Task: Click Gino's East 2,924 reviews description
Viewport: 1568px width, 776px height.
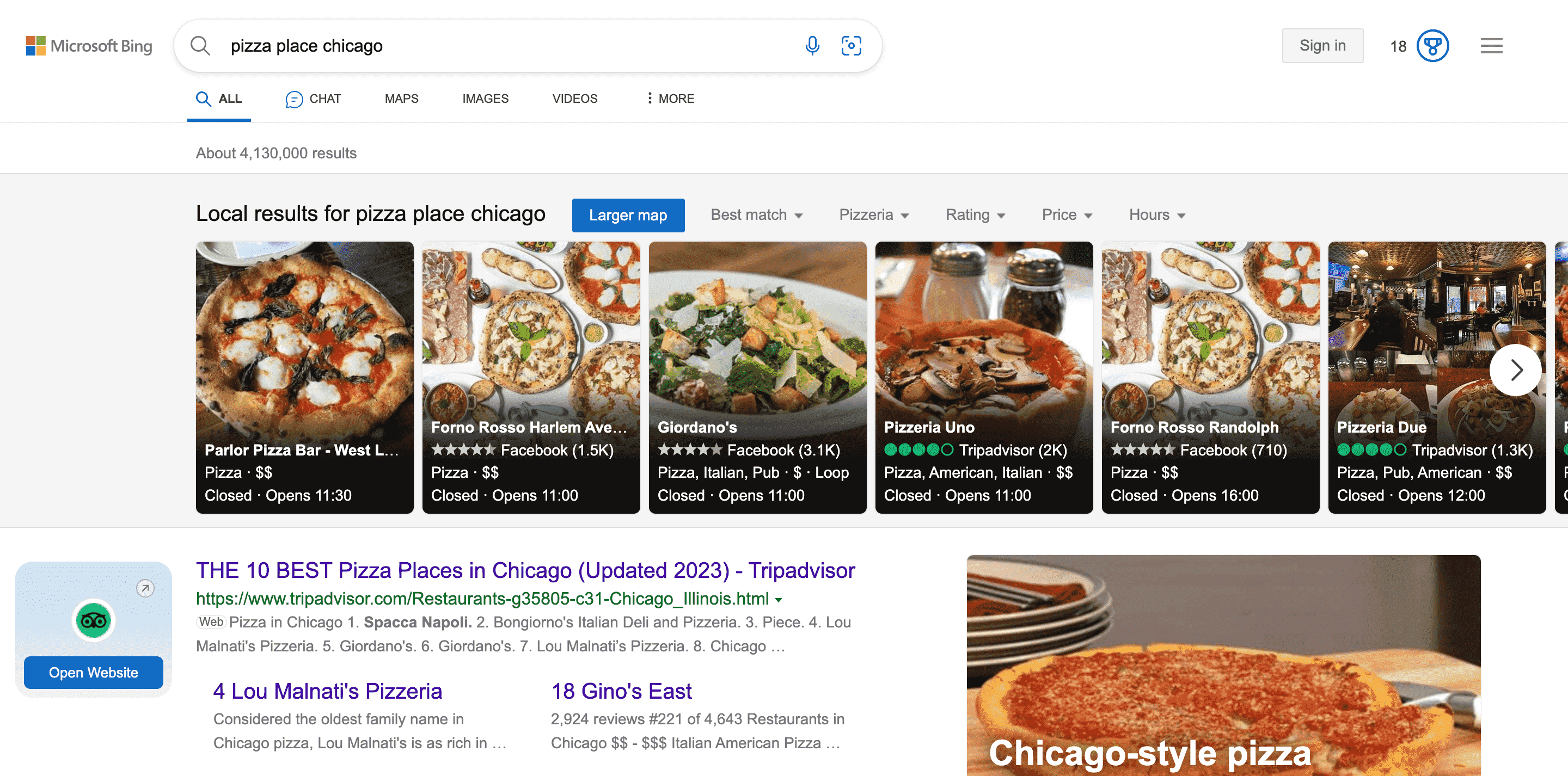Action: 697,731
